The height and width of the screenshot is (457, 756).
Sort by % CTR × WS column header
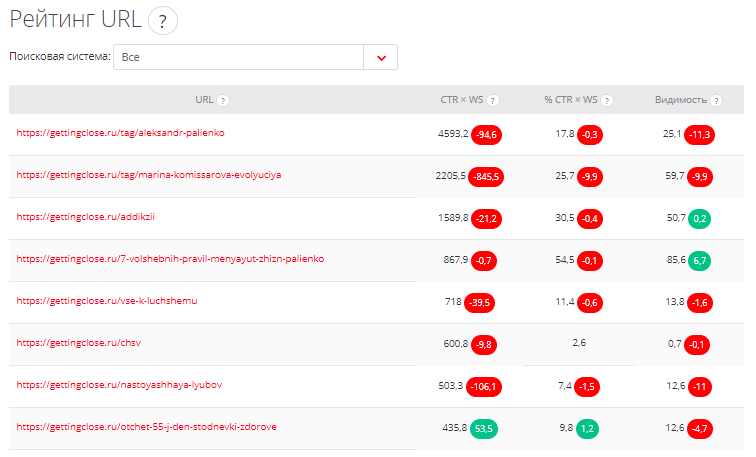pos(570,100)
